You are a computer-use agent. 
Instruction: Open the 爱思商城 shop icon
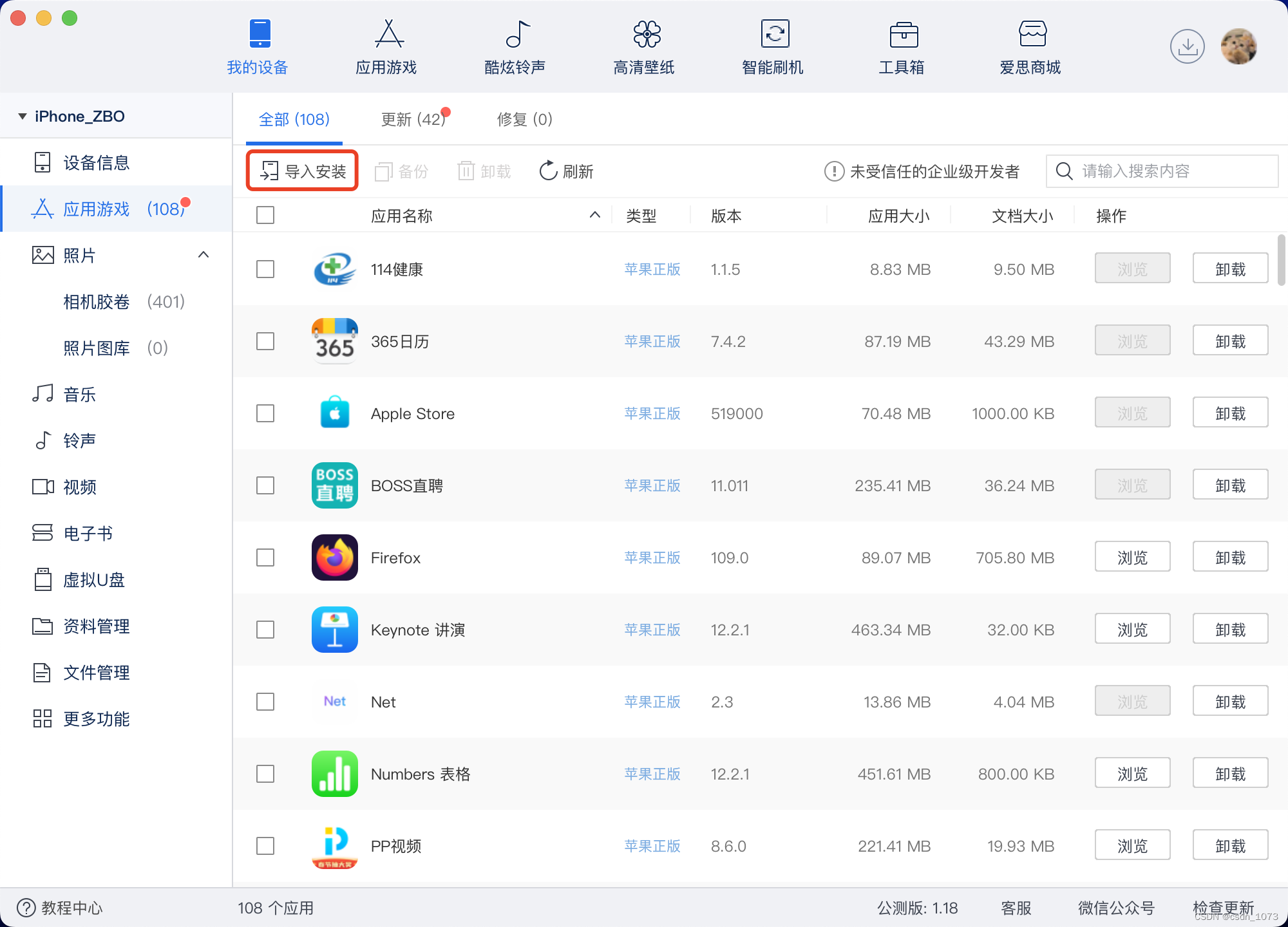point(1032,33)
